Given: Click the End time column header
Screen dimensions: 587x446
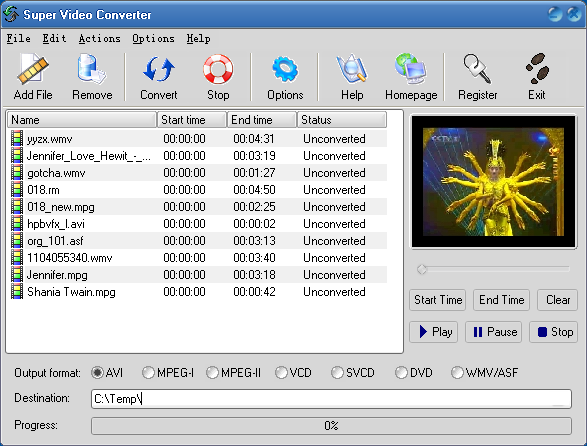Looking at the screenshot, I should pyautogui.click(x=262, y=120).
